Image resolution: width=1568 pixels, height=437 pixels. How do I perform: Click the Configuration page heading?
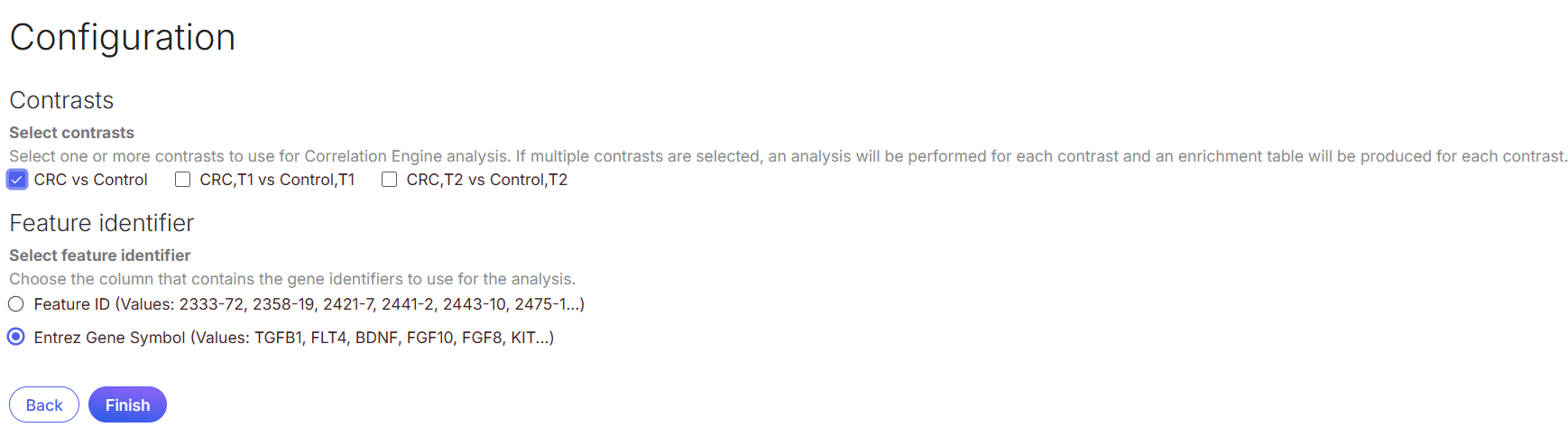pos(123,38)
